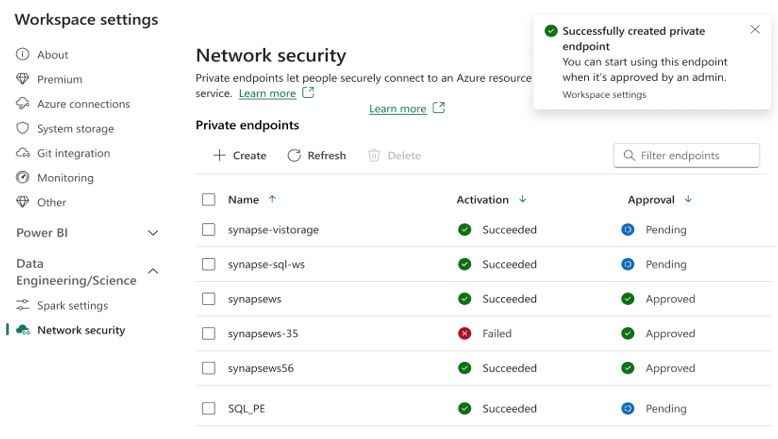
Task: Go to the Premium settings page
Action: (59, 80)
